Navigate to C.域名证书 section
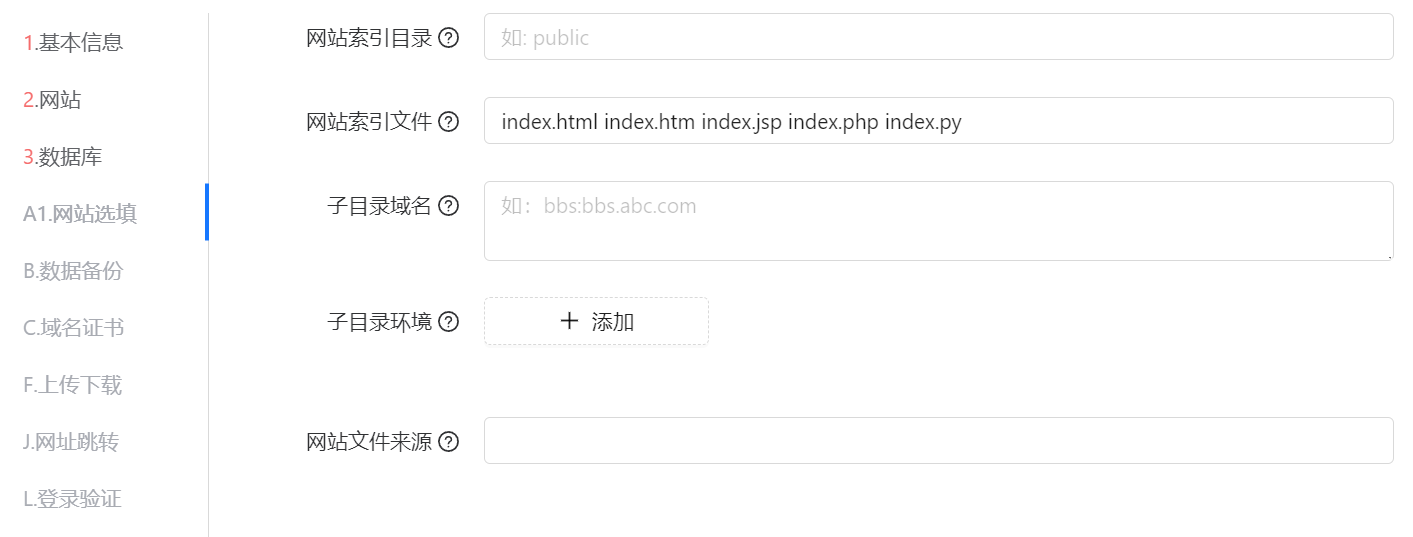This screenshot has width=1413, height=537. (73, 328)
